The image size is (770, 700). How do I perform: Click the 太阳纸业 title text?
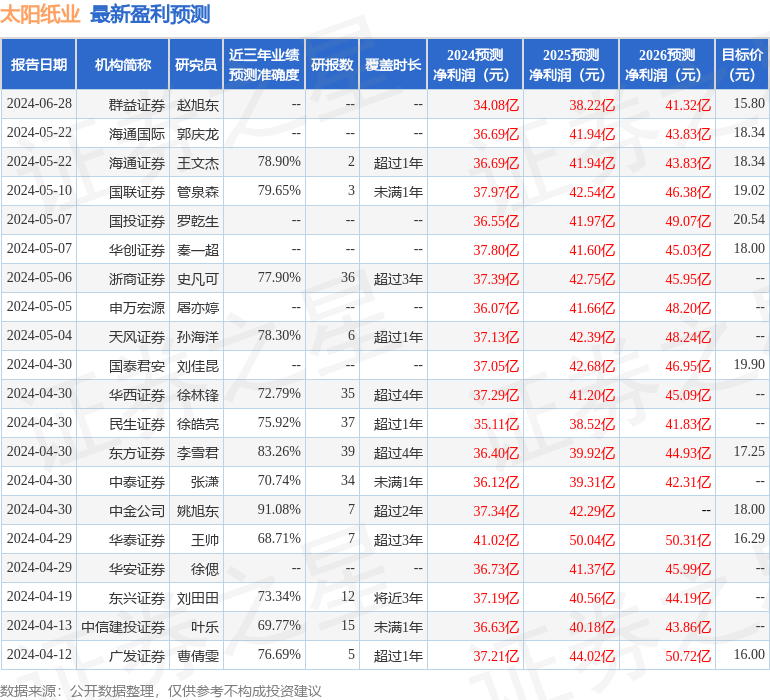[x=40, y=14]
